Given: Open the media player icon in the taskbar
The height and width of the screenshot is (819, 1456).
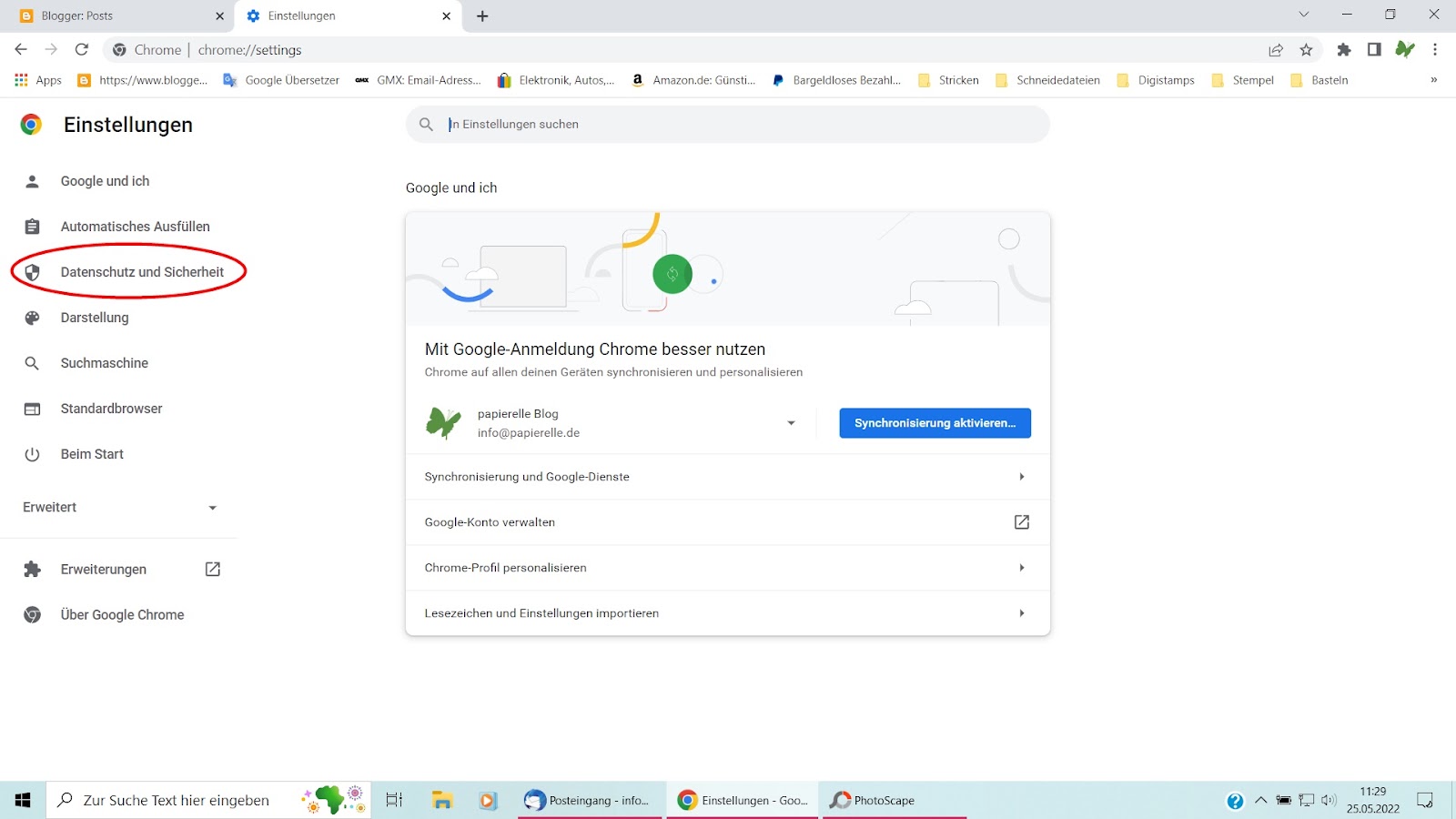Looking at the screenshot, I should tap(489, 800).
